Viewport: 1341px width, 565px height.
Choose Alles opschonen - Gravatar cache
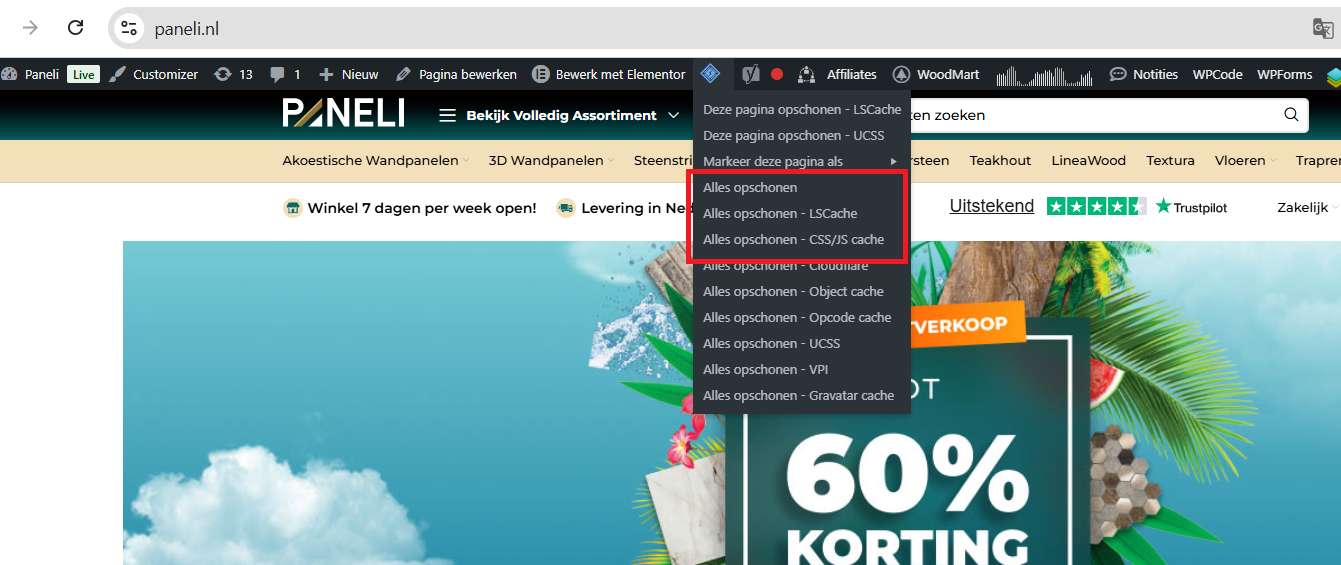[802, 395]
